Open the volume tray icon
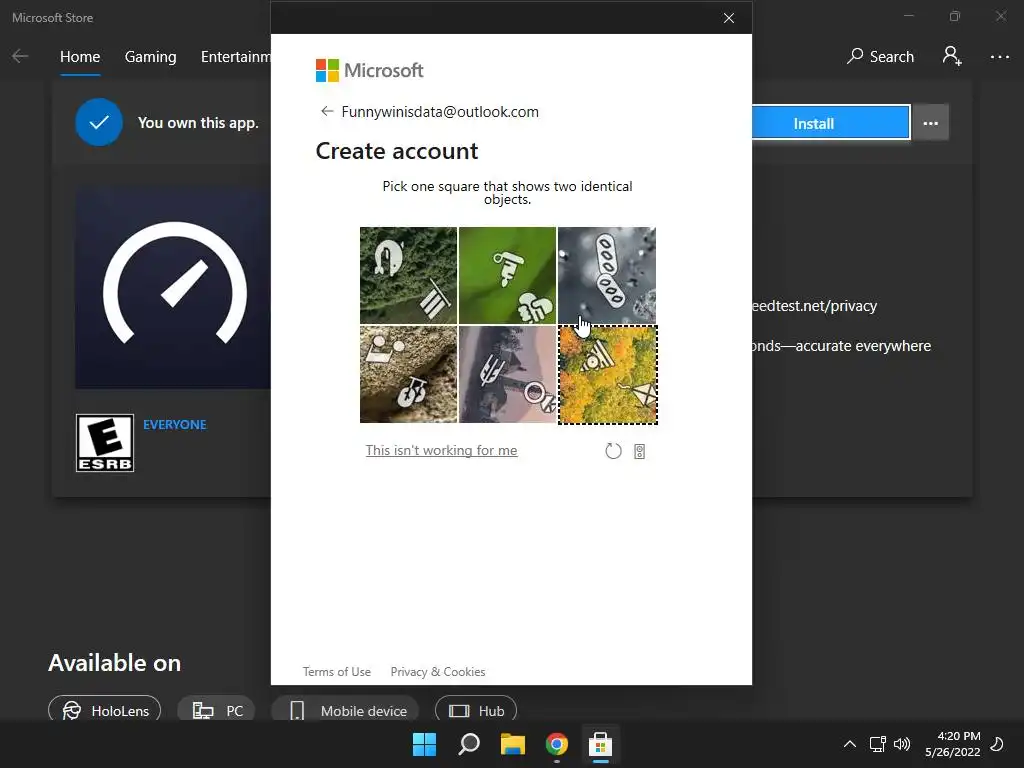This screenshot has height=768, width=1024. coord(902,744)
